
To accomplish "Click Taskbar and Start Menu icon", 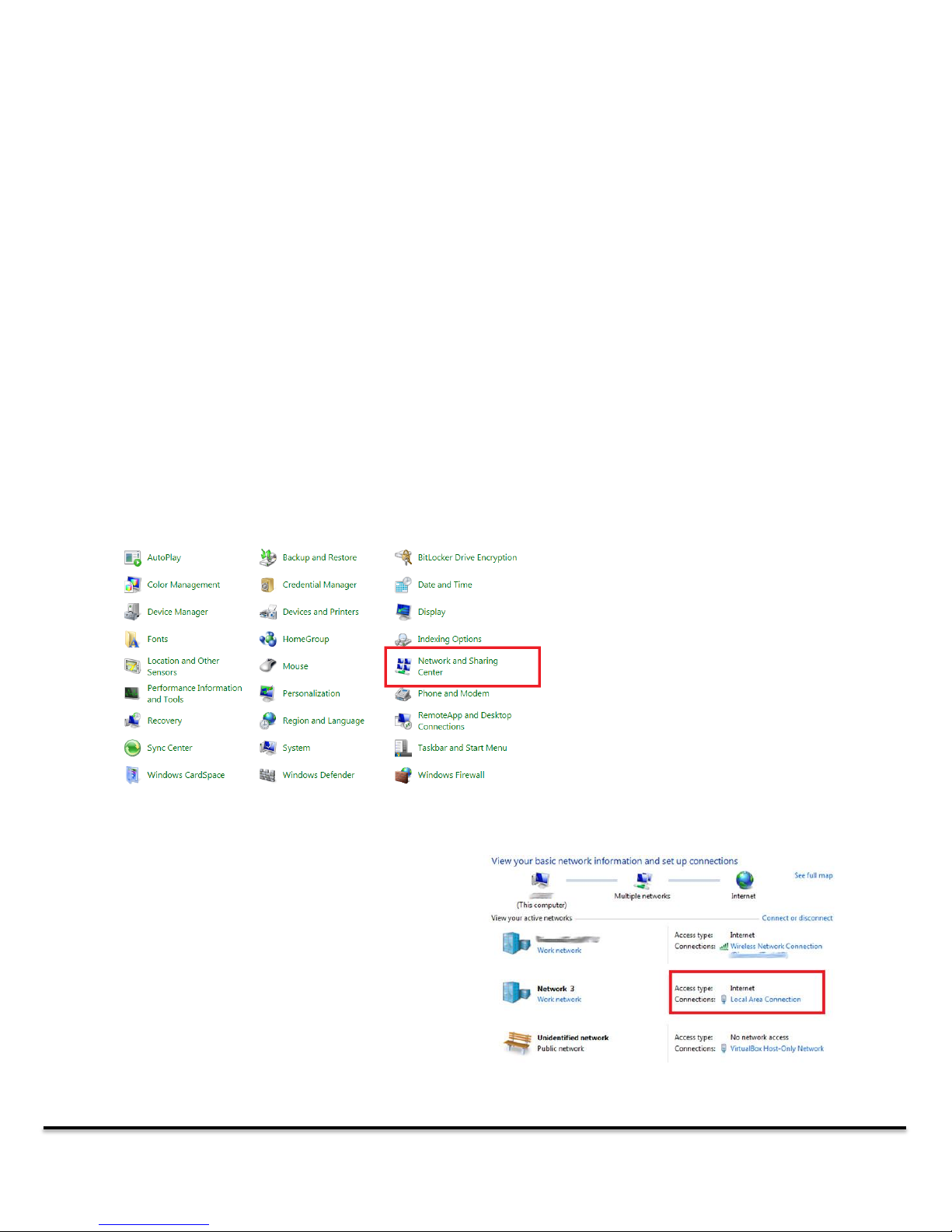I will tap(403, 748).
